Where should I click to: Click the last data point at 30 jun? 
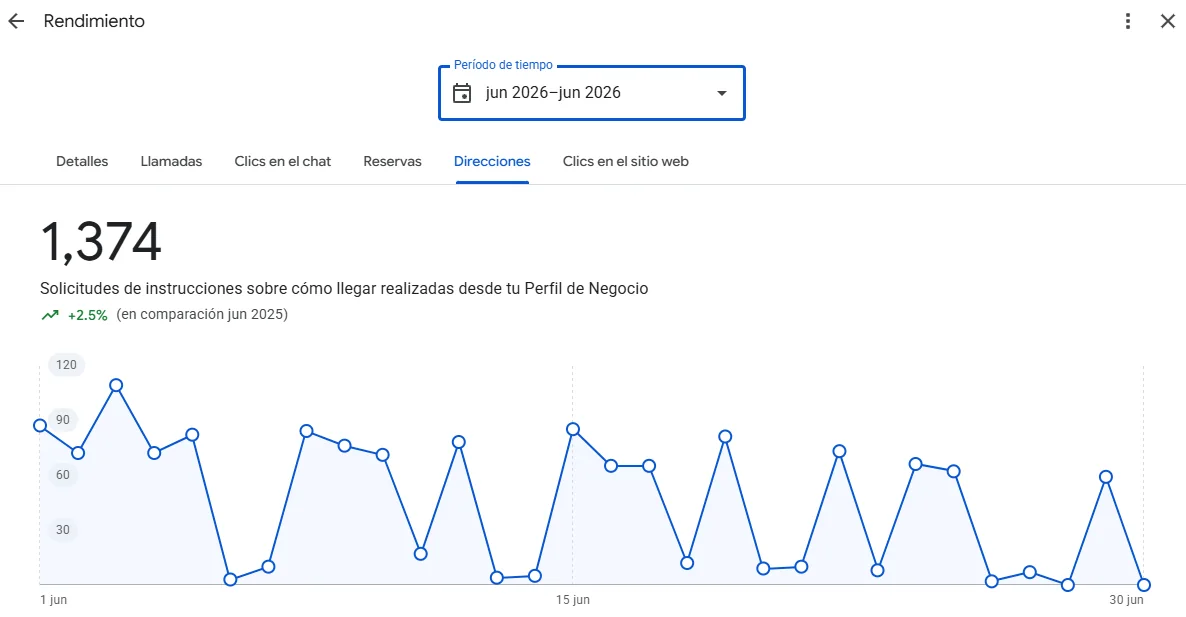1144,584
